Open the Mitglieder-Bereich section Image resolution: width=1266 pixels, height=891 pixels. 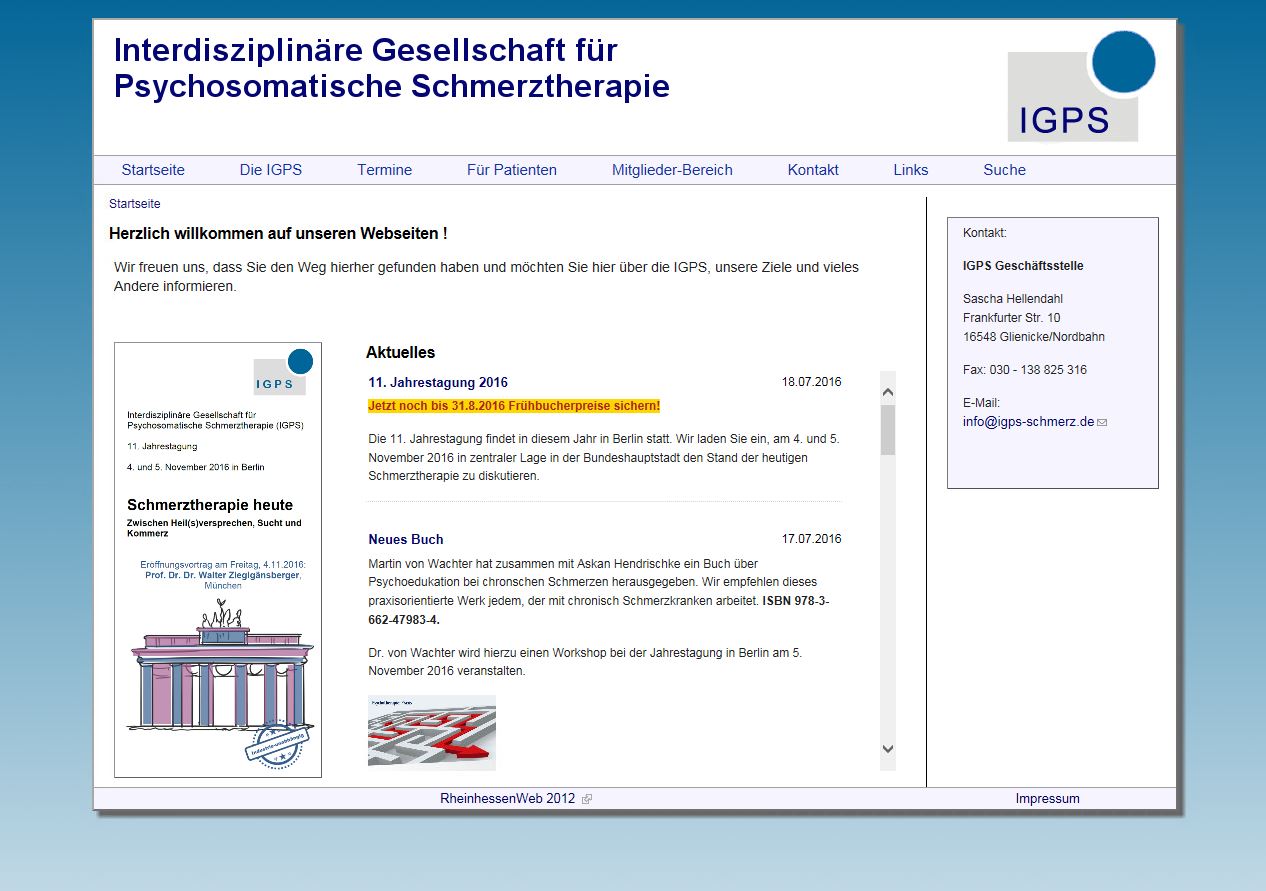pyautogui.click(x=672, y=170)
